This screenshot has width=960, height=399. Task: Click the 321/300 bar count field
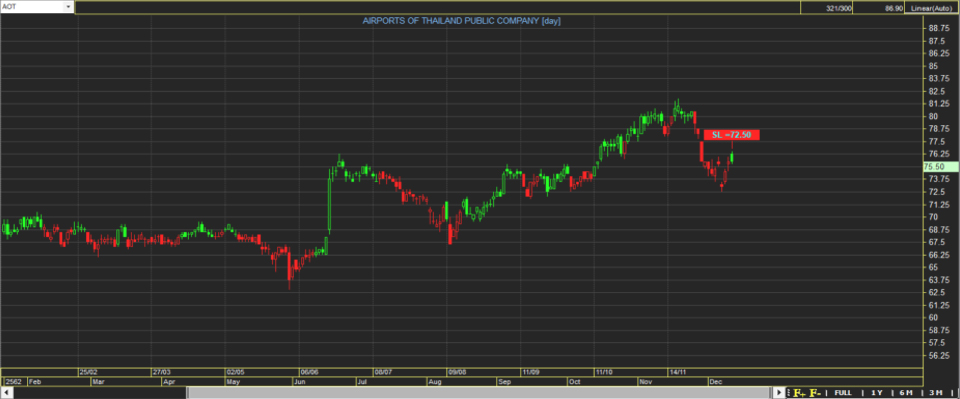click(826, 7)
